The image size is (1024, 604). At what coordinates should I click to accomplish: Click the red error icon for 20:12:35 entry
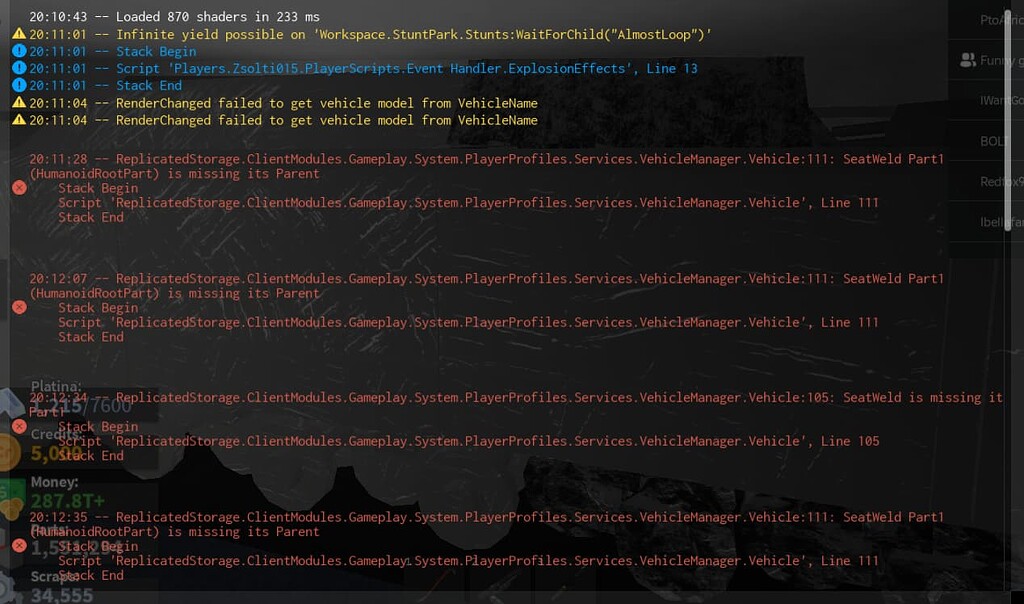coord(18,545)
